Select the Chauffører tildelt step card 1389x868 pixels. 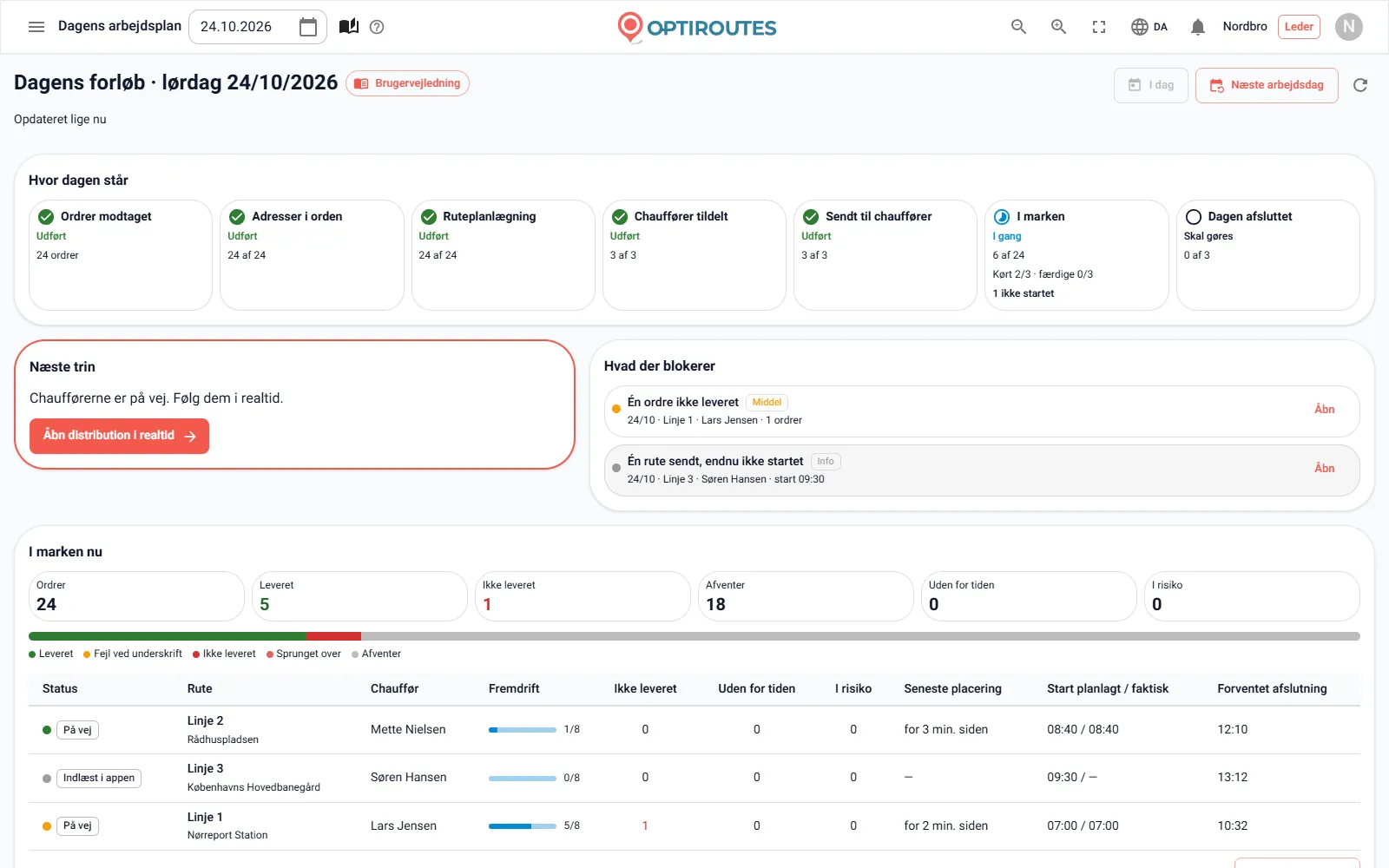tap(694, 255)
